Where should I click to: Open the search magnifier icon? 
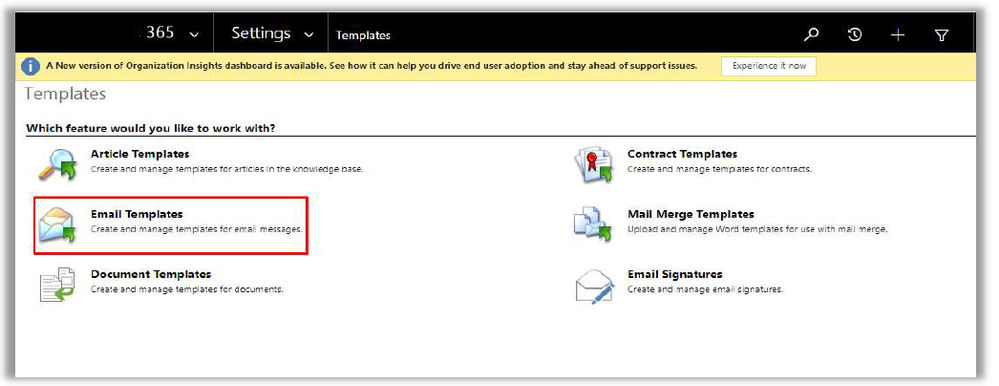pyautogui.click(x=811, y=35)
